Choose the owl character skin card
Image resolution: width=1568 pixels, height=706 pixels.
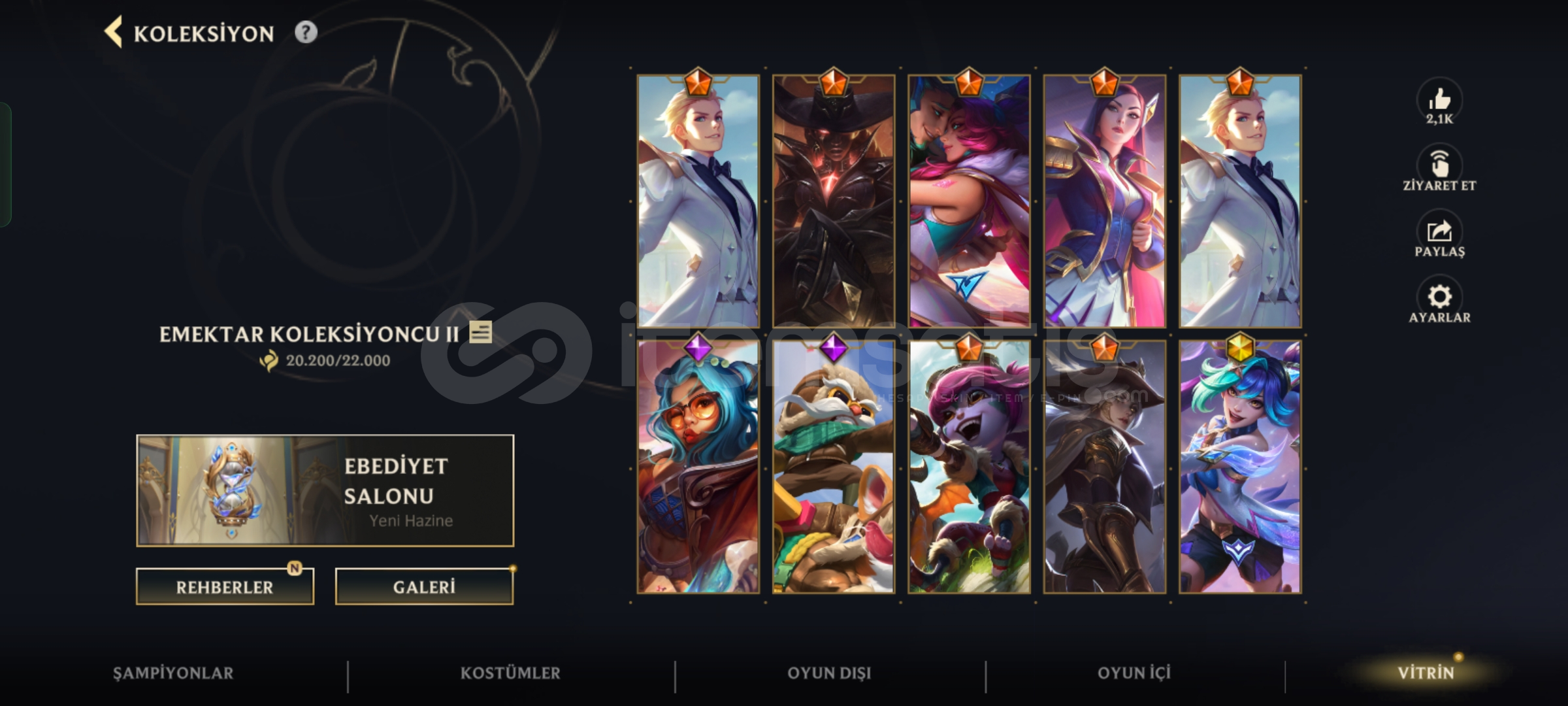(833, 466)
